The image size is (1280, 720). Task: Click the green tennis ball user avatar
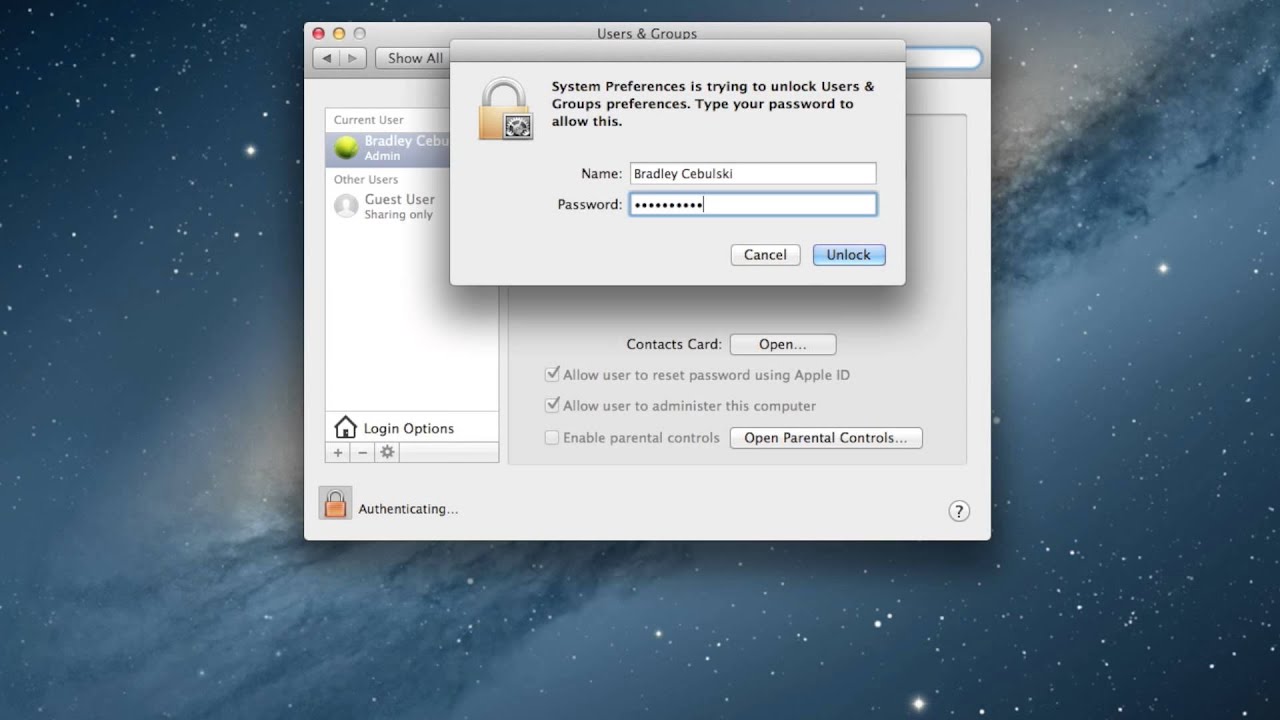pos(346,148)
